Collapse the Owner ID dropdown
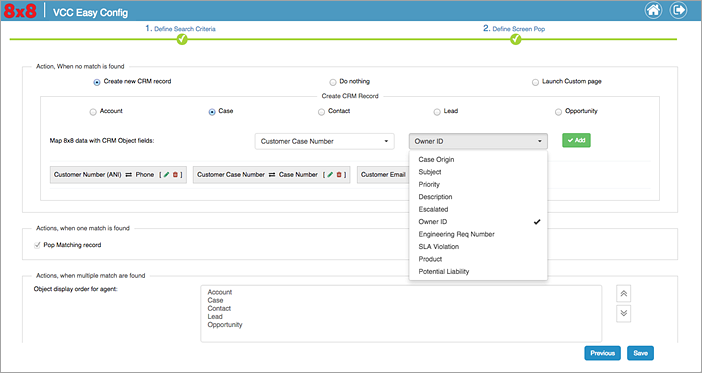This screenshot has height=373, width=702. pos(478,141)
